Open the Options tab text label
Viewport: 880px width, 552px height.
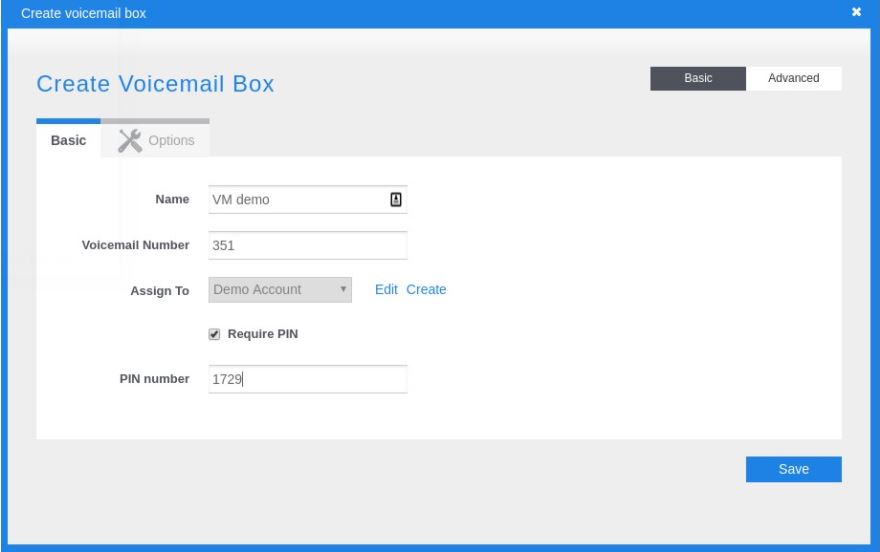[171, 141]
